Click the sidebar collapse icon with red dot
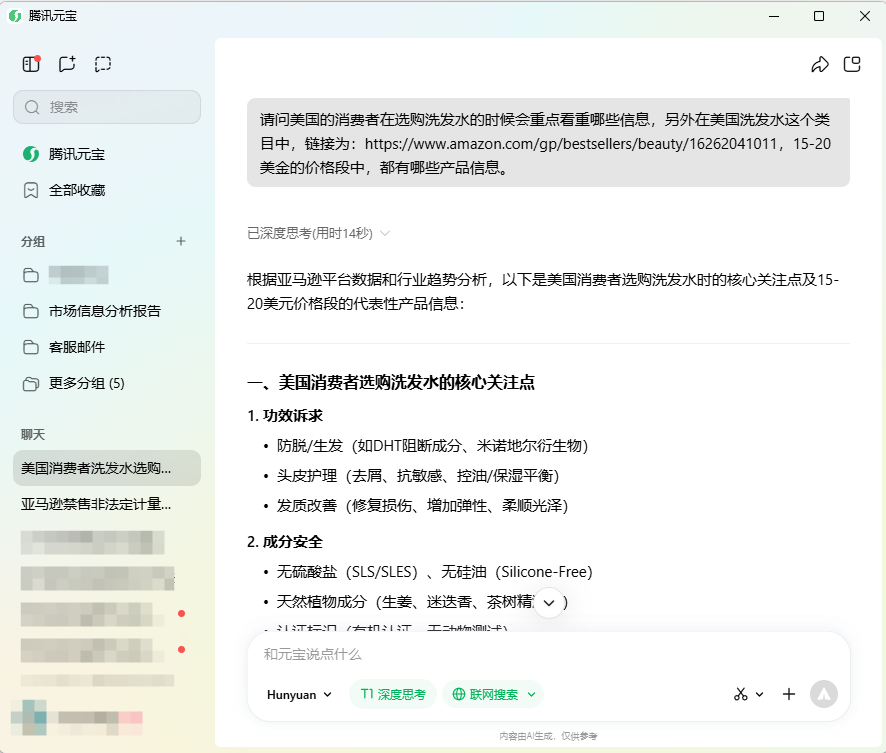Image resolution: width=886 pixels, height=753 pixels. tap(31, 63)
